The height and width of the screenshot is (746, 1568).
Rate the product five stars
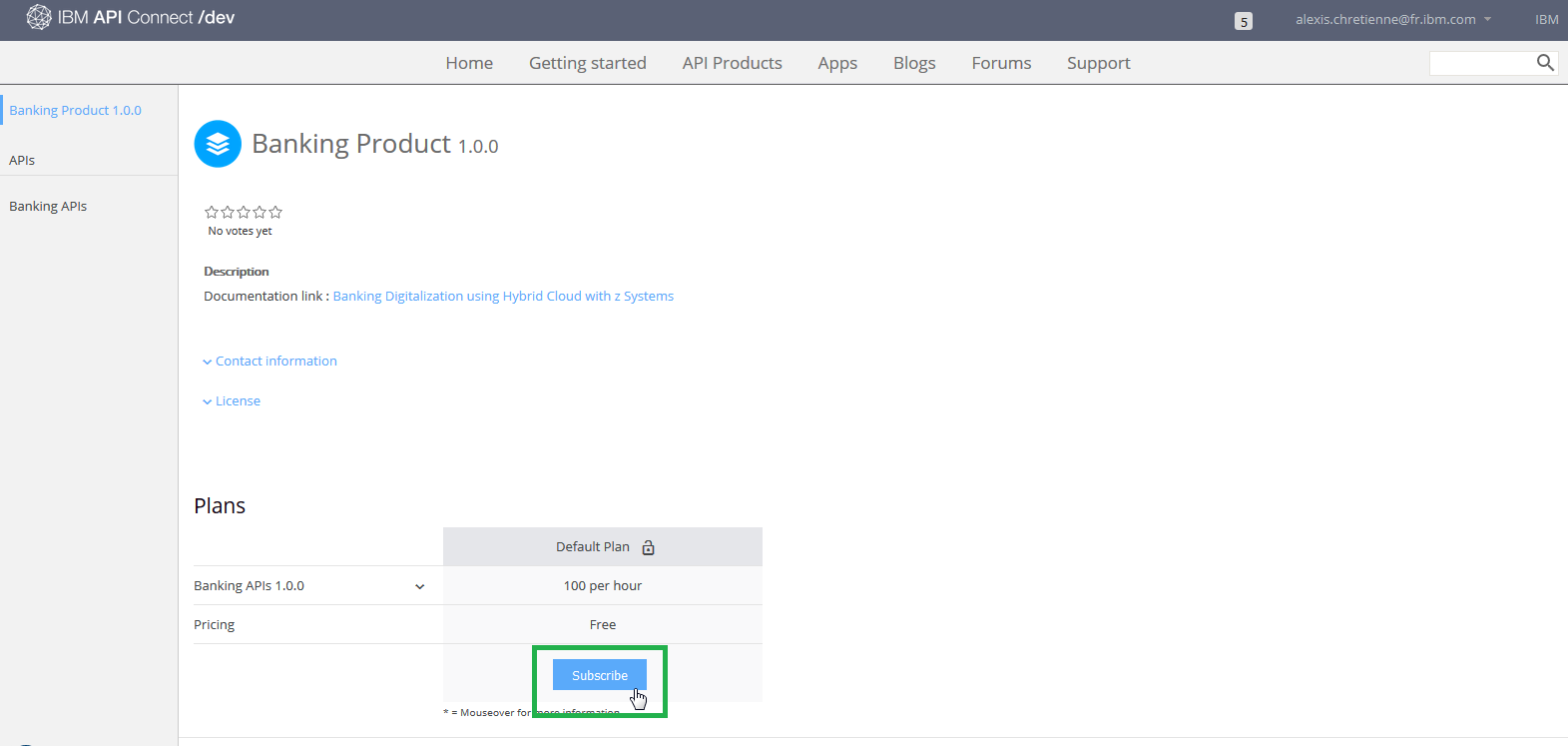coord(275,212)
